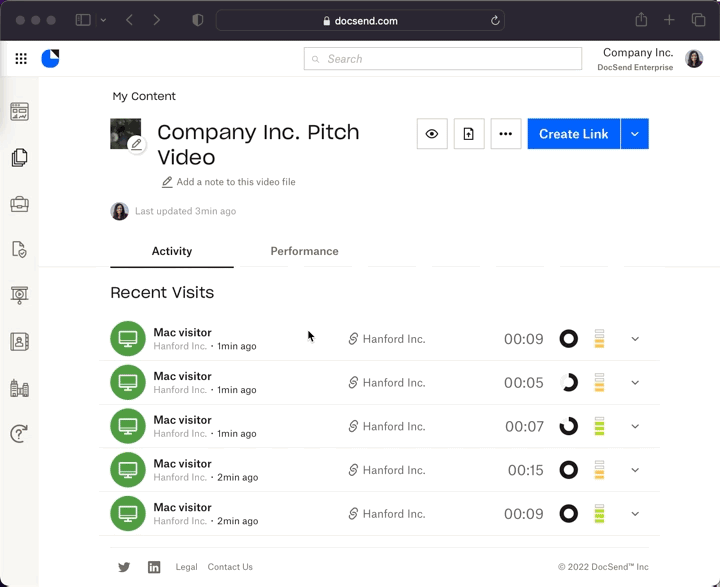Expand the 00:07 visit row chevron
Image resolution: width=720 pixels, height=587 pixels.
(635, 426)
